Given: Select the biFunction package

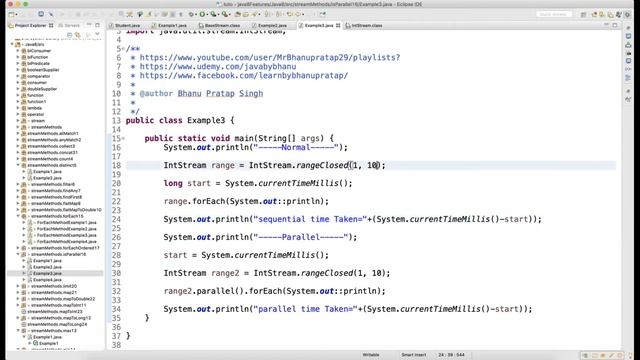Looking at the screenshot, I should (x=37, y=57).
